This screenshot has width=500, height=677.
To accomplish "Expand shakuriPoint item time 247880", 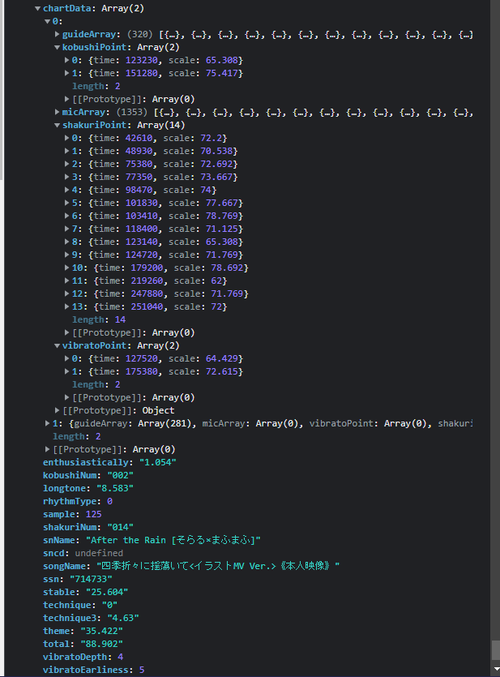I will [x=67, y=294].
